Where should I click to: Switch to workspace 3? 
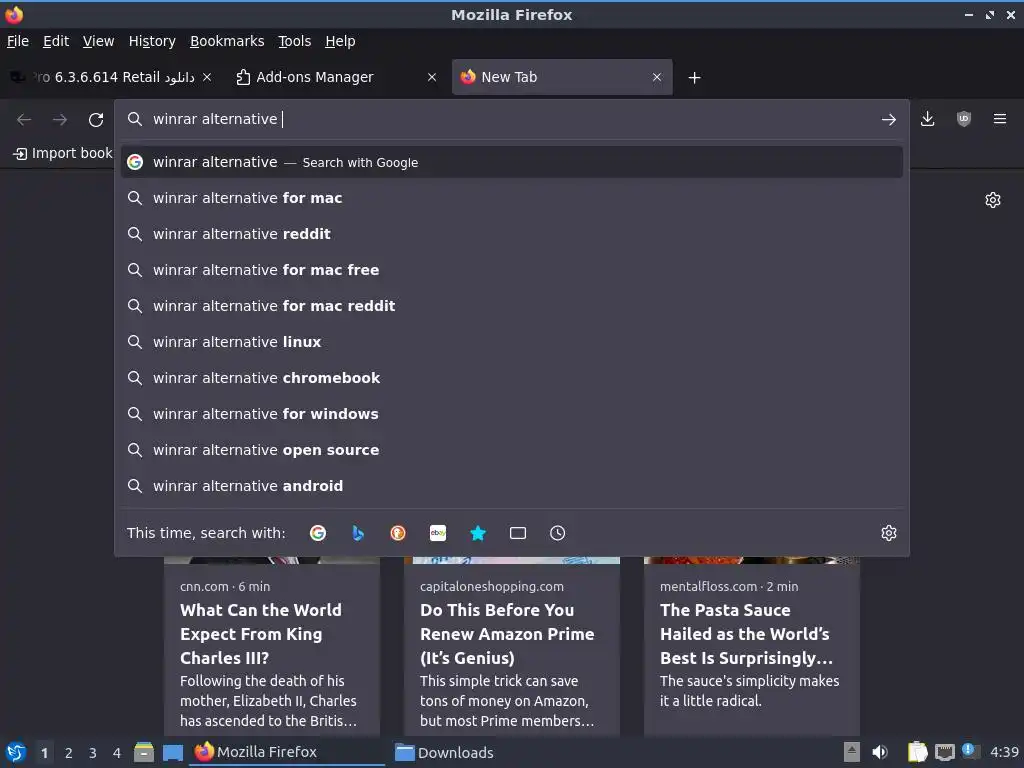(93, 753)
